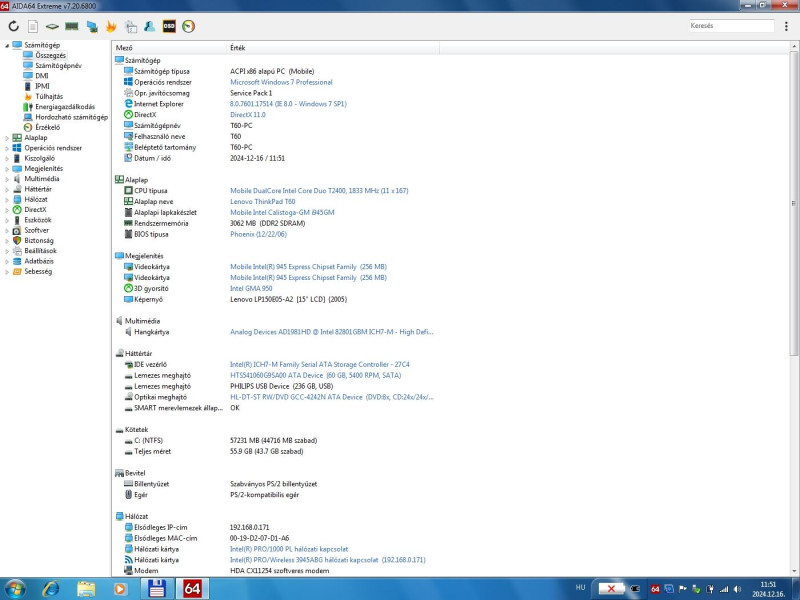Open Microsoft Windows 7 Professional link
This screenshot has width=800, height=600.
click(281, 82)
